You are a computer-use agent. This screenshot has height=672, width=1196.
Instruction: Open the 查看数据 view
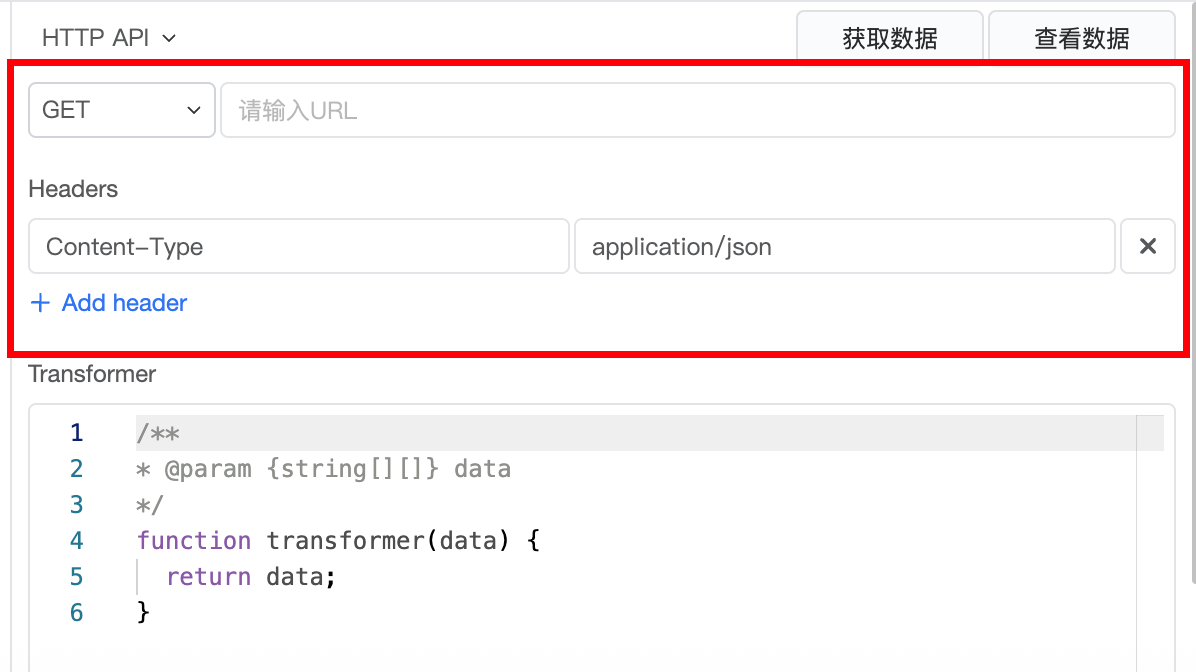1081,39
